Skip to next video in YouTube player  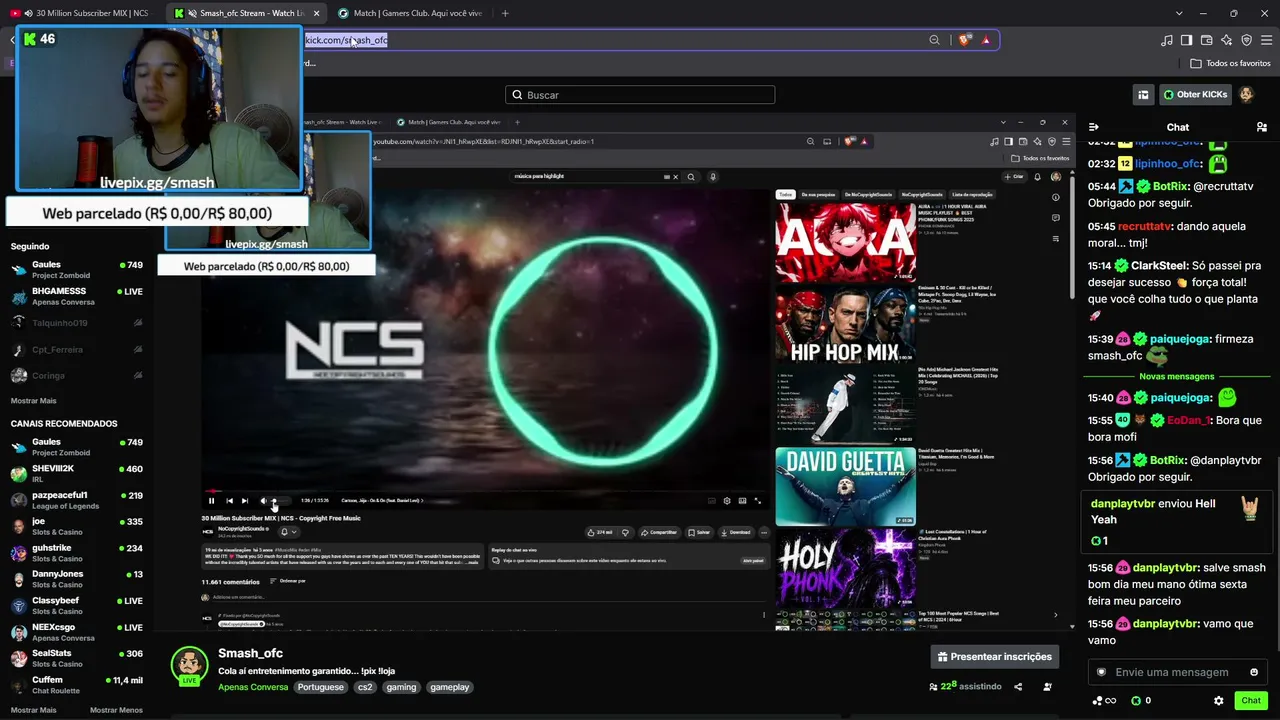point(245,501)
